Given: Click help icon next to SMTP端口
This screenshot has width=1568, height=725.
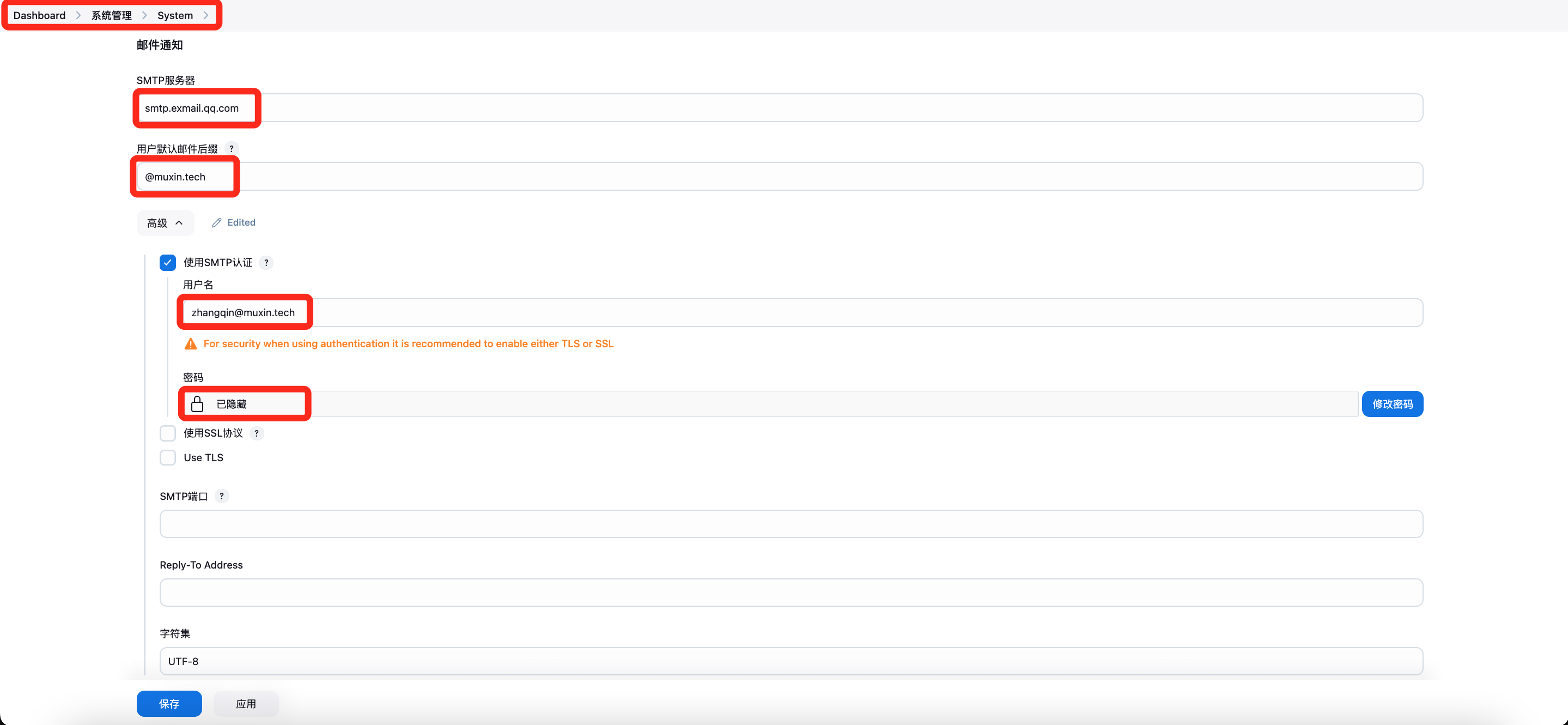Looking at the screenshot, I should [x=222, y=496].
